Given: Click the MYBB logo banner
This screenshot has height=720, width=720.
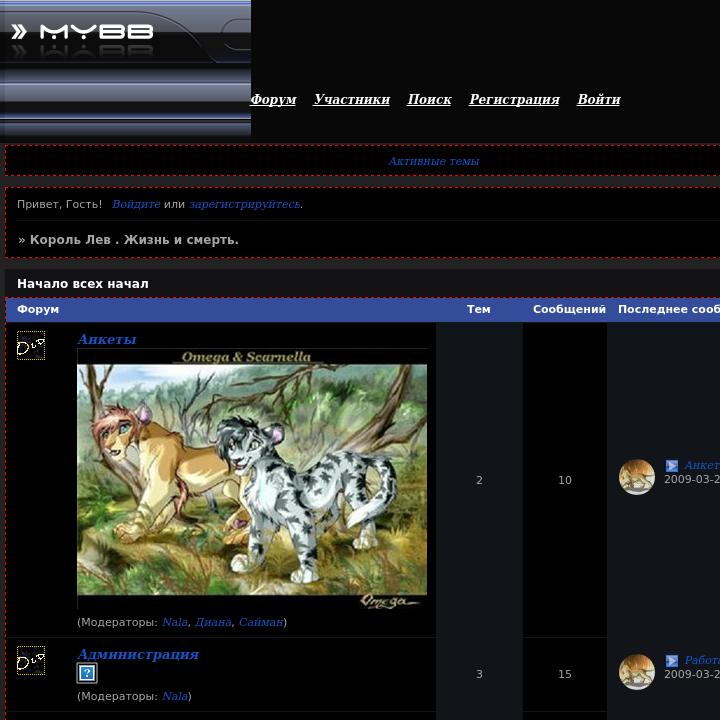Looking at the screenshot, I should point(125,68).
